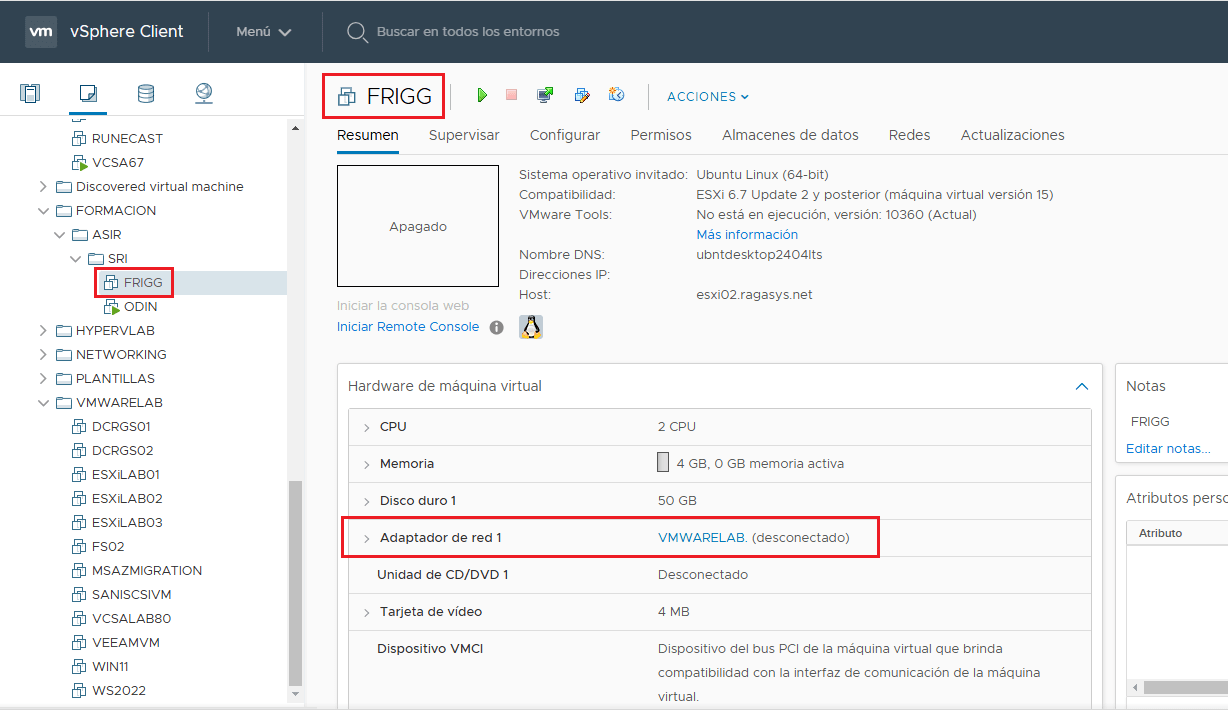Open the Networking inventory view
This screenshot has height=721, width=1228.
tap(204, 94)
